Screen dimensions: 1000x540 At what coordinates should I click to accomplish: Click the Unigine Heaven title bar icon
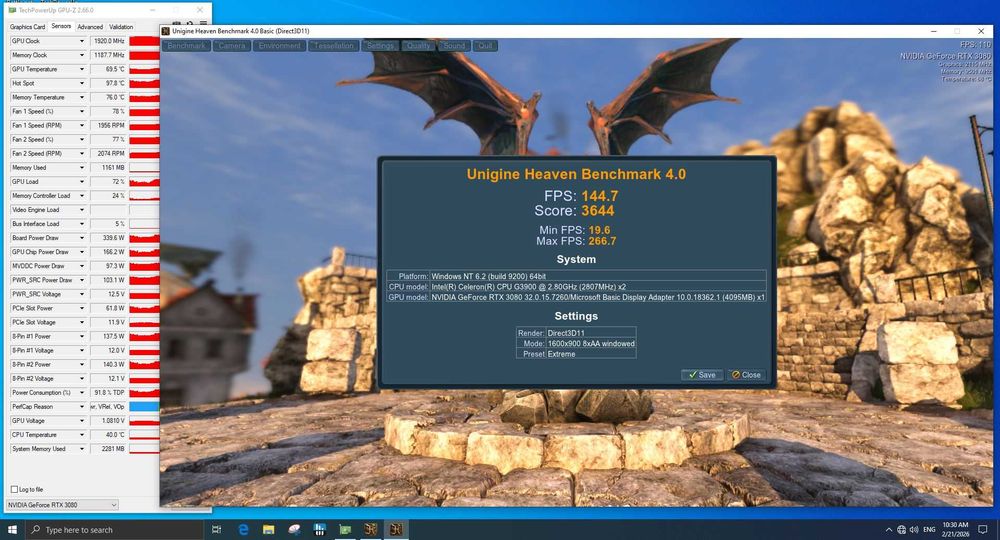[166, 31]
